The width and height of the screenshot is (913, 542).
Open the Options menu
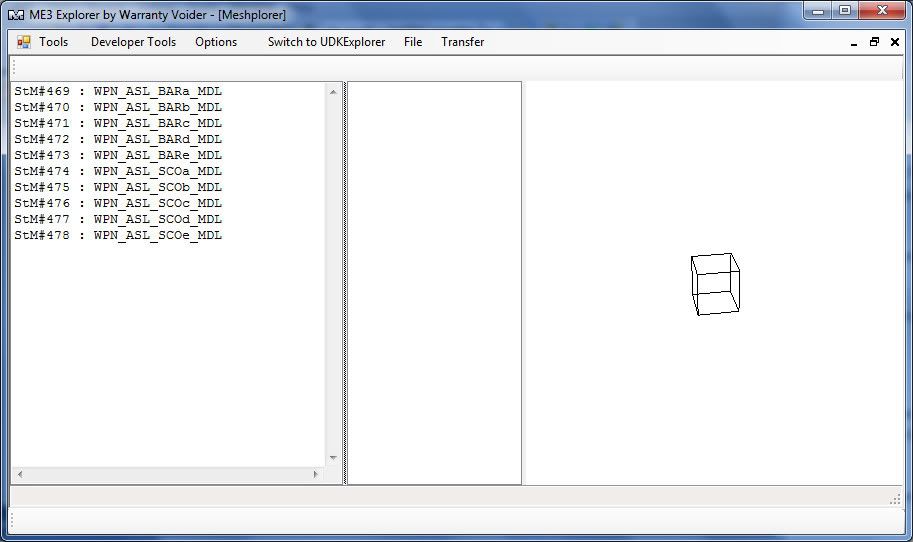click(x=216, y=42)
